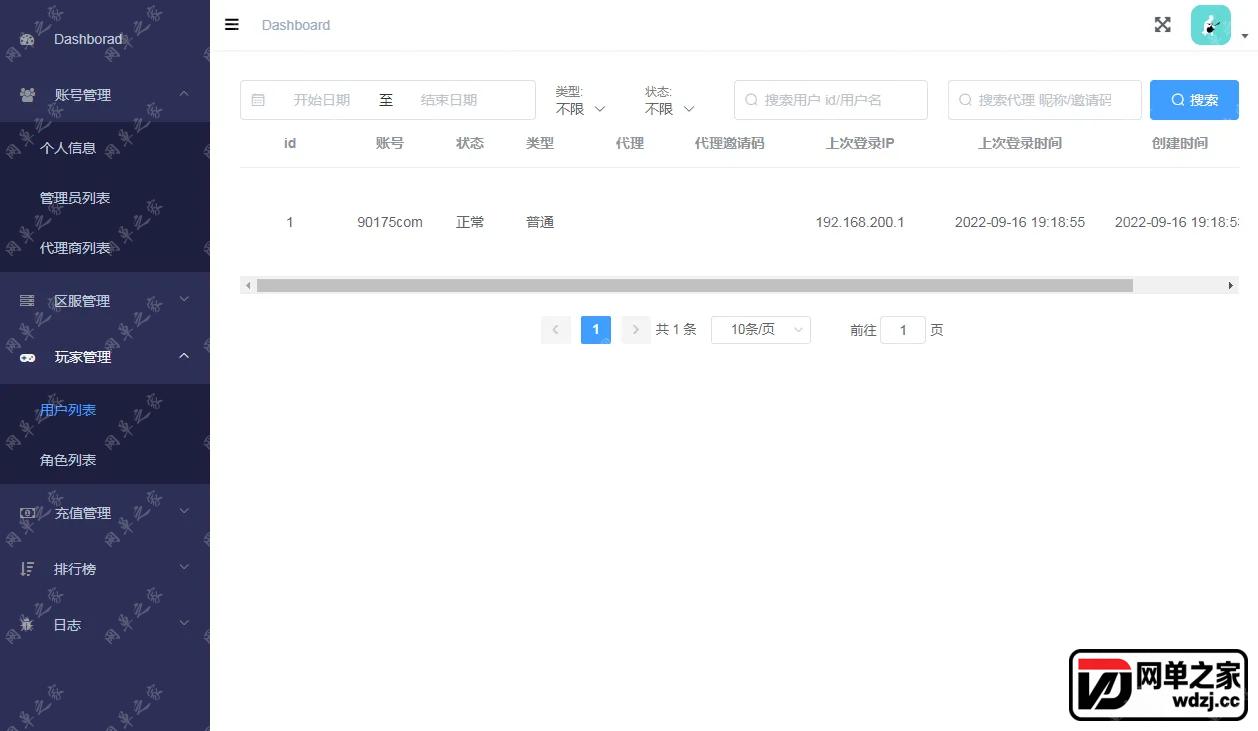
Task: Select 用户列表 submenu item
Action: (105, 410)
